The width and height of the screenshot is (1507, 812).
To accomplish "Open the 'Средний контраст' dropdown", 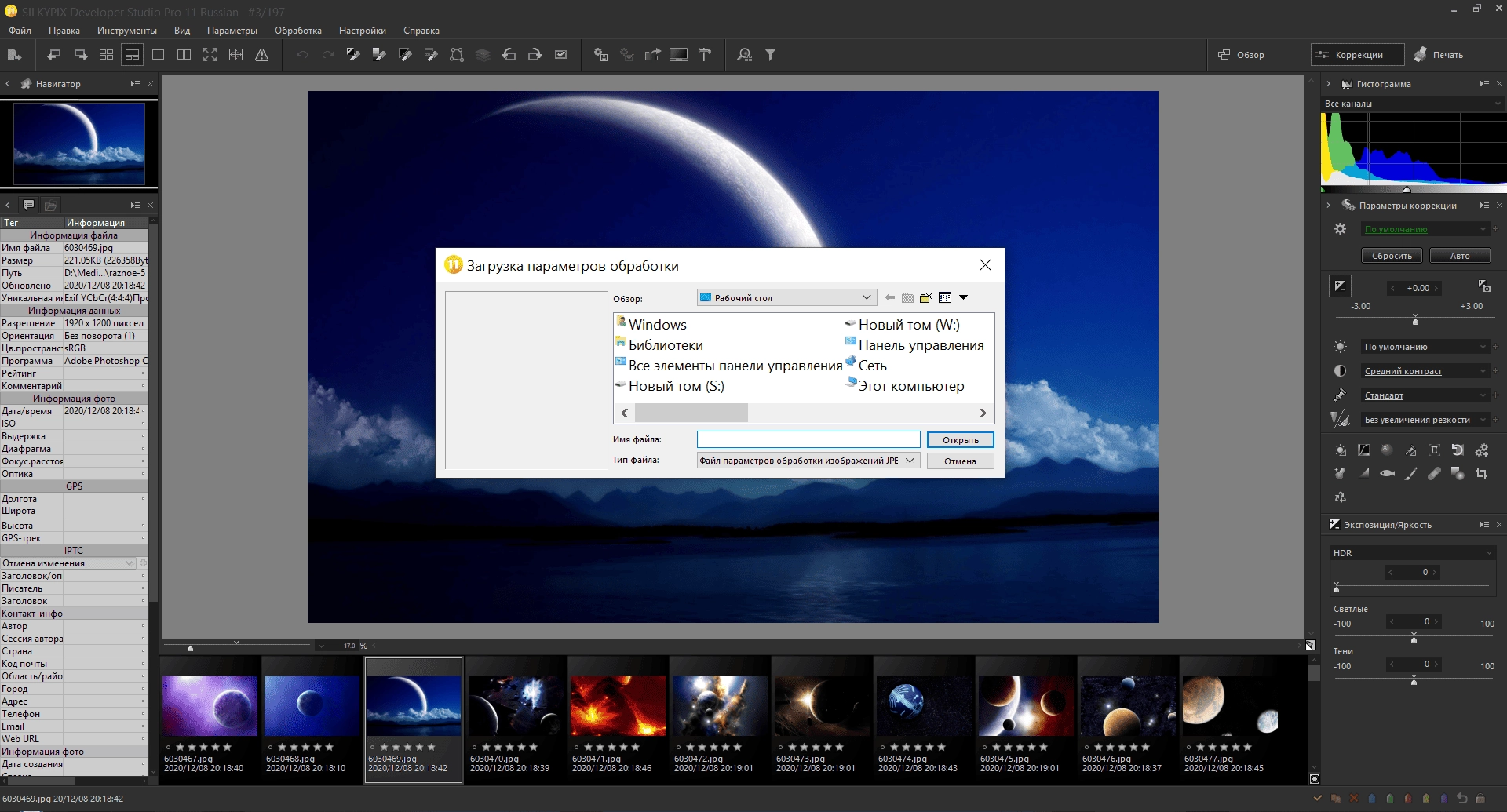I will pos(1425,371).
